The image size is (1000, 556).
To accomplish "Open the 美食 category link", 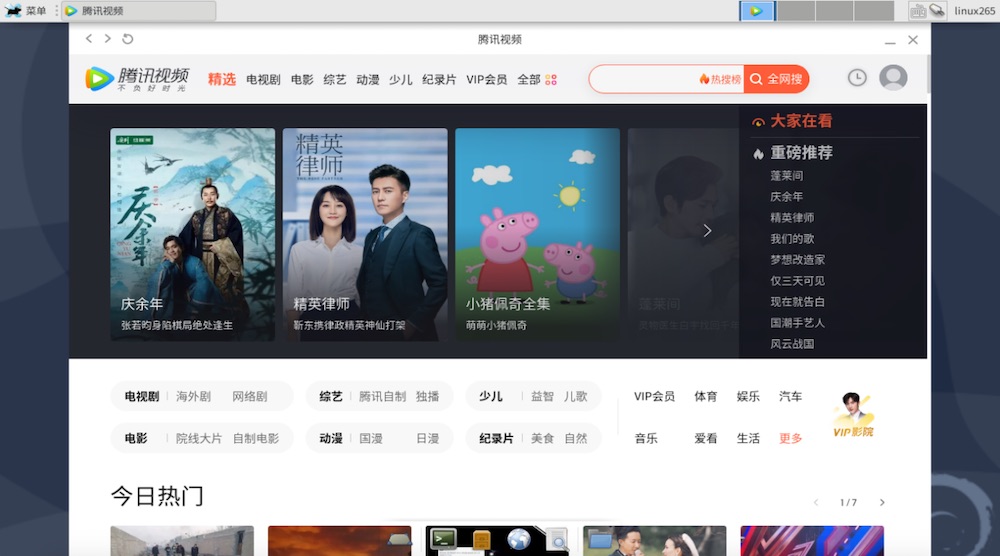I will click(x=542, y=439).
